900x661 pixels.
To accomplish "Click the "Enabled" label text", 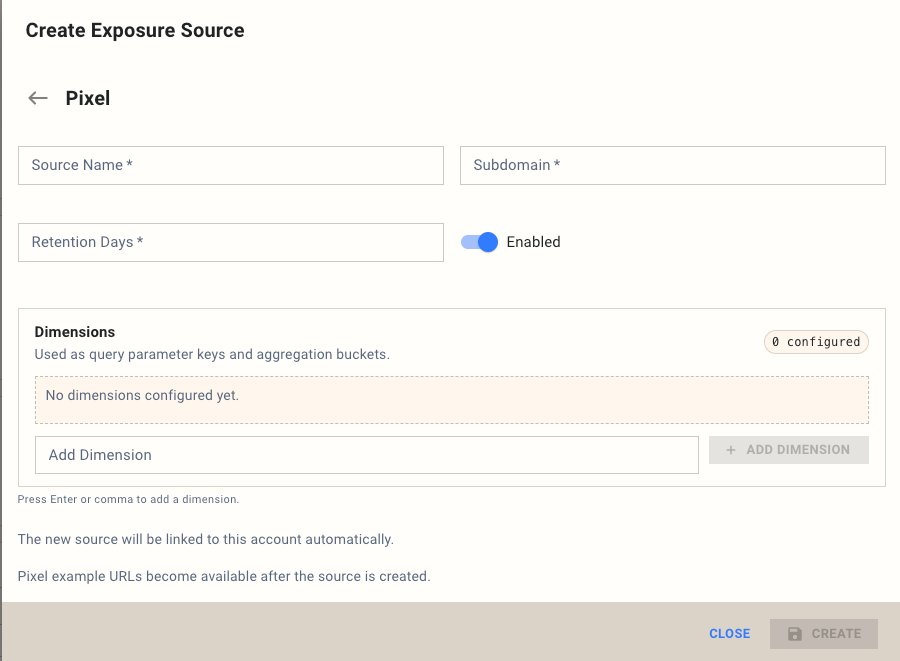I will [533, 242].
